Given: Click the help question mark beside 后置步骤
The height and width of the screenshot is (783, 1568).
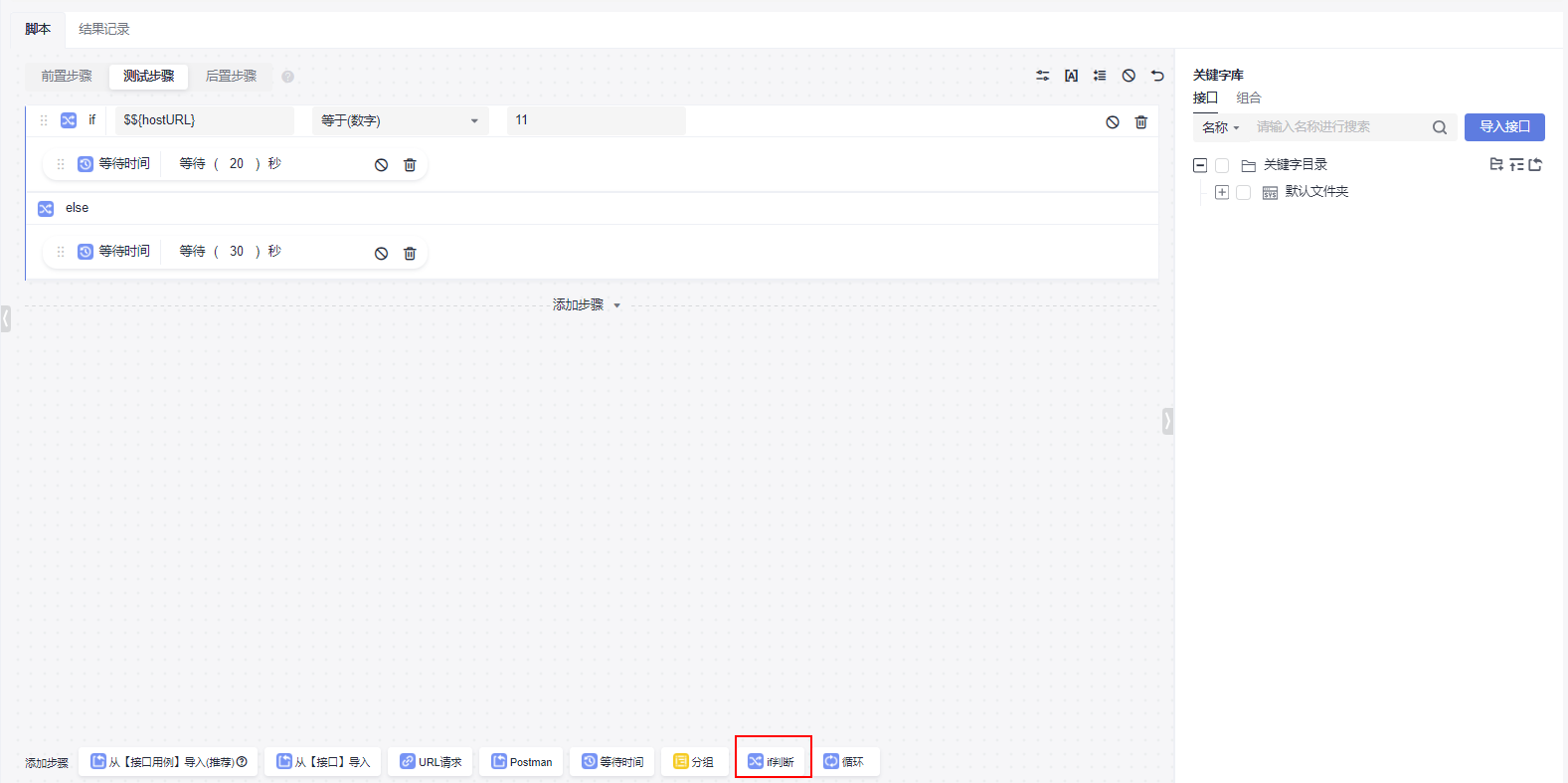Looking at the screenshot, I should (287, 77).
